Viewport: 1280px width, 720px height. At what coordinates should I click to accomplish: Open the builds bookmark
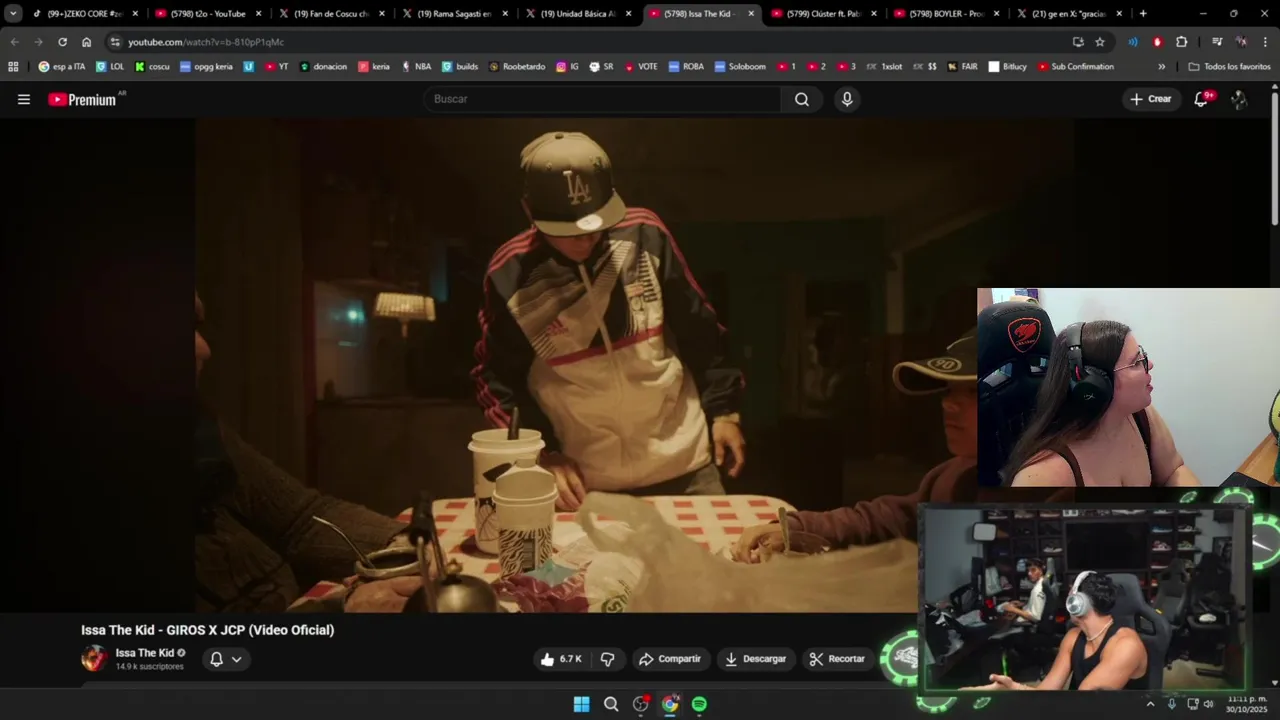460,67
